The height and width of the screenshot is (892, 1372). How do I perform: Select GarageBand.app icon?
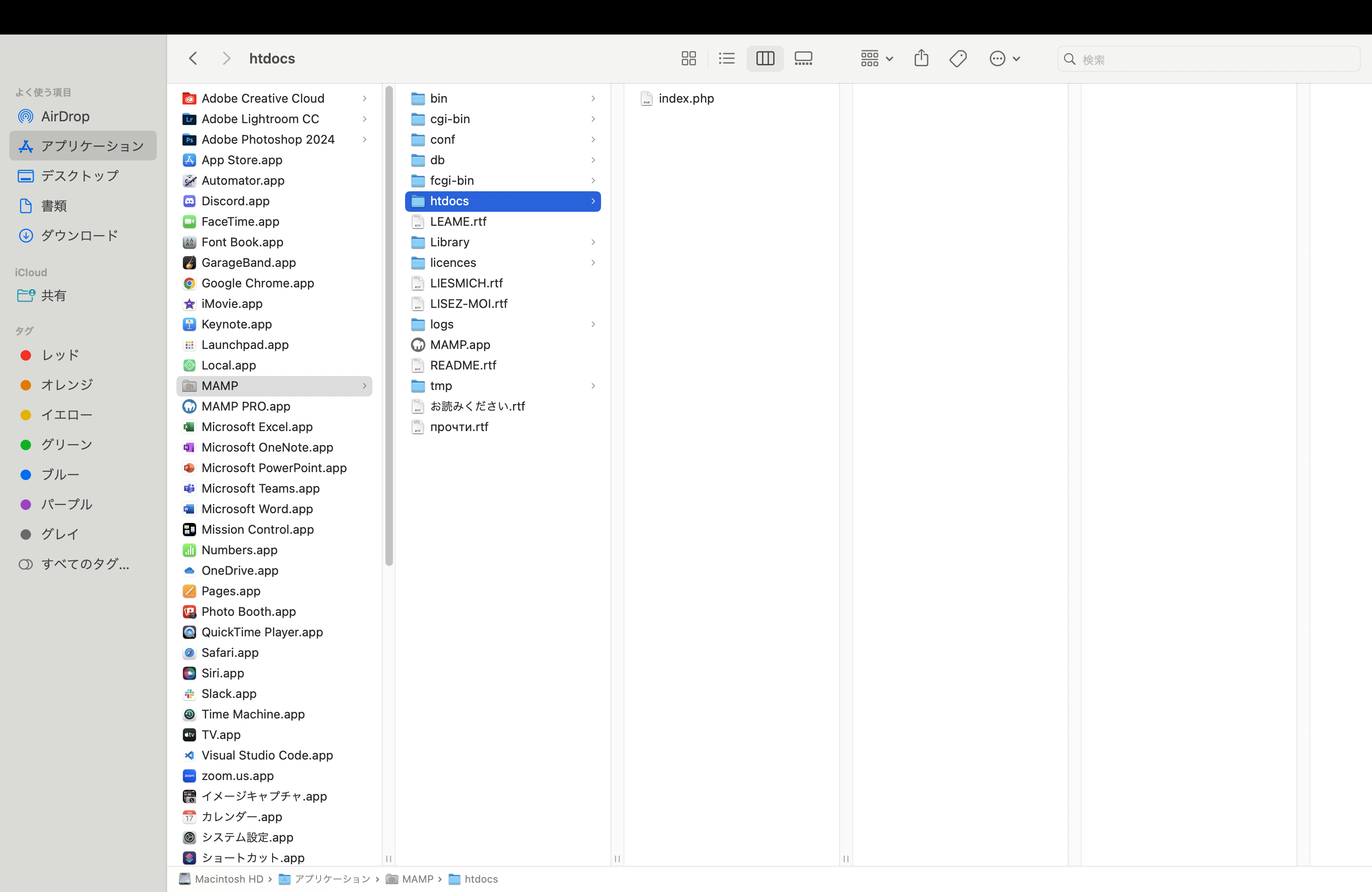[x=189, y=263]
